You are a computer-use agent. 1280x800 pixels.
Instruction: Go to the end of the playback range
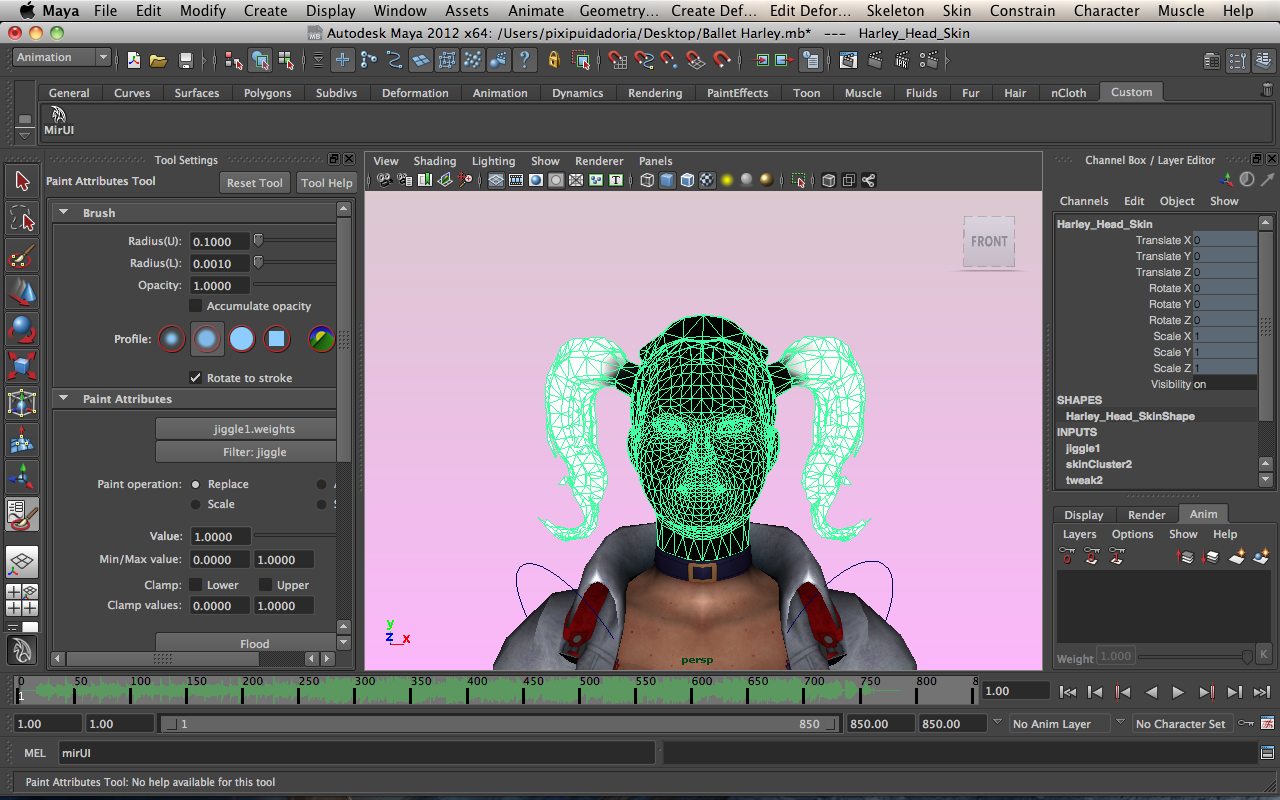[x=1262, y=691]
